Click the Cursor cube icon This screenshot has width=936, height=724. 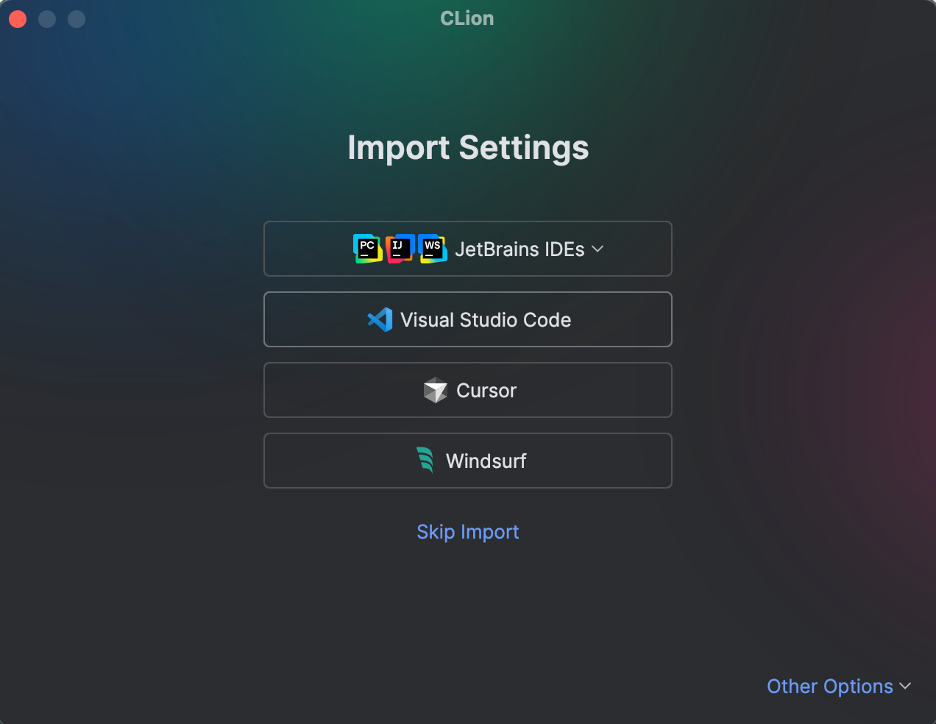click(x=438, y=390)
